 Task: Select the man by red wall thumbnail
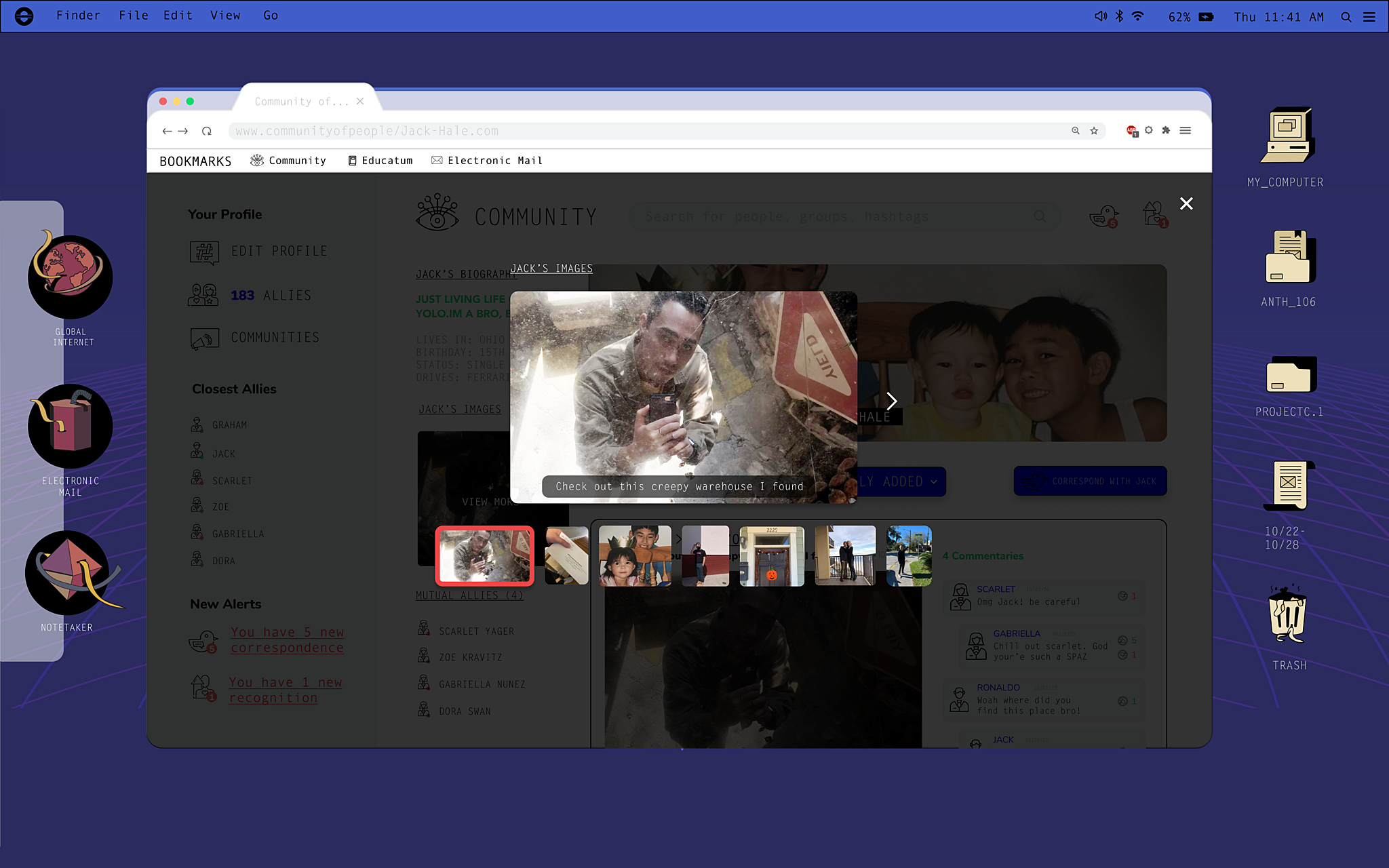click(705, 555)
